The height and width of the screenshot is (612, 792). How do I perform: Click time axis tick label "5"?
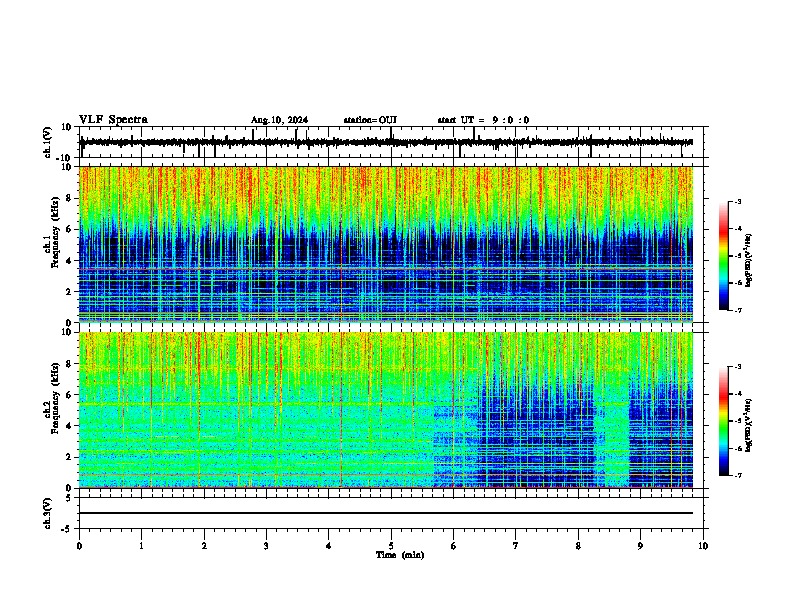tap(391, 546)
